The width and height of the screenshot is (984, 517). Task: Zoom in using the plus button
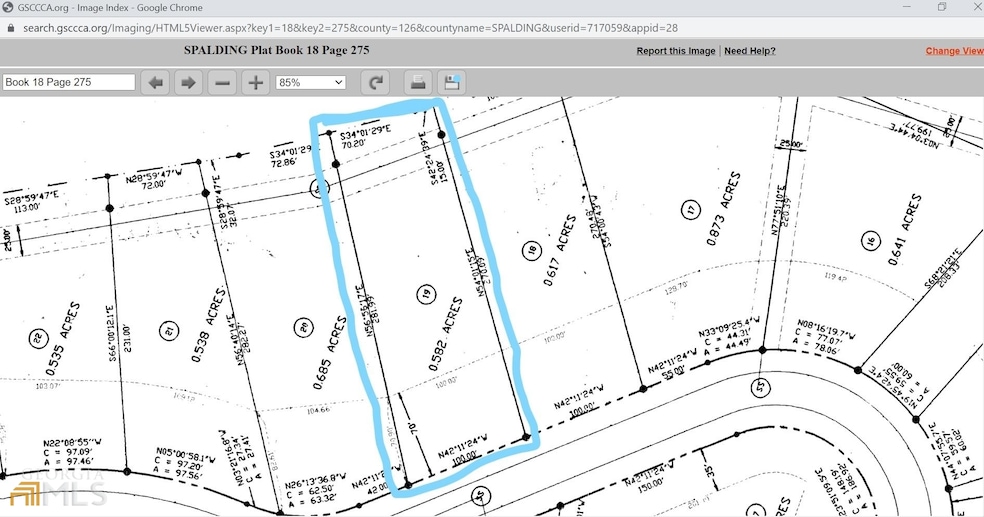256,83
